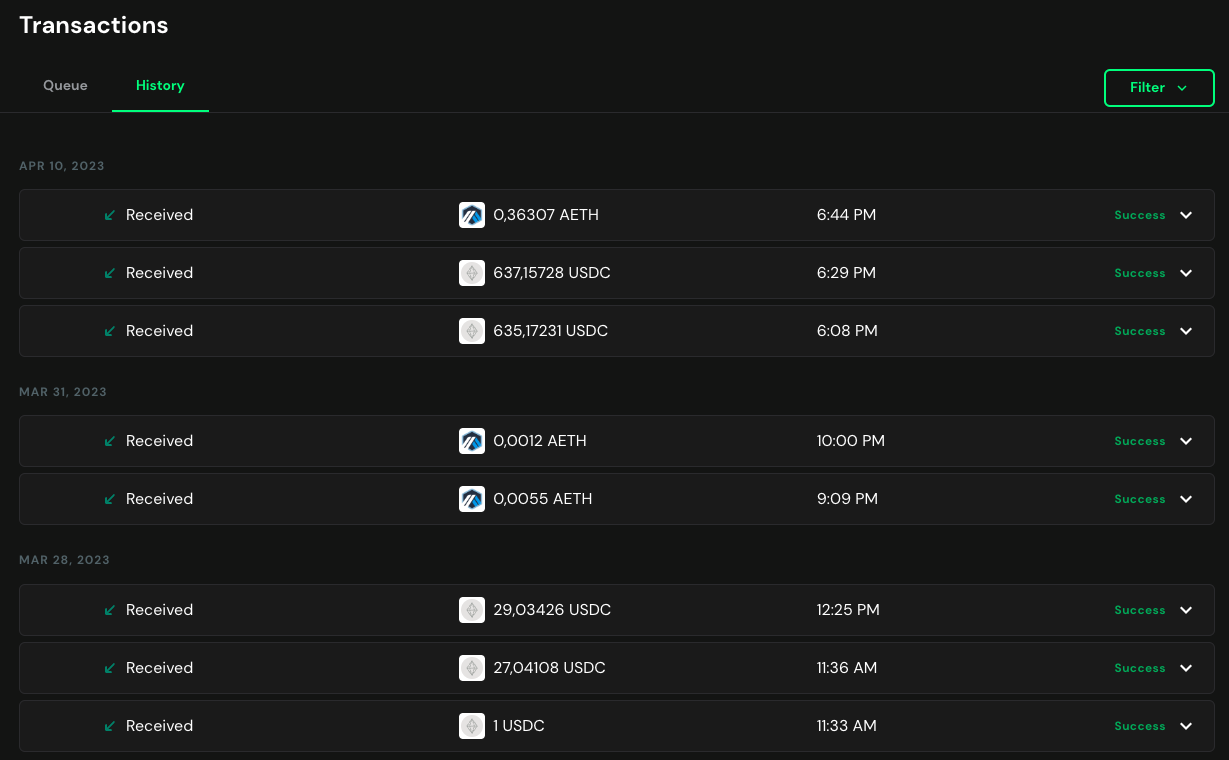Click the green received arrow on first transaction
1229x760 pixels.
(110, 214)
